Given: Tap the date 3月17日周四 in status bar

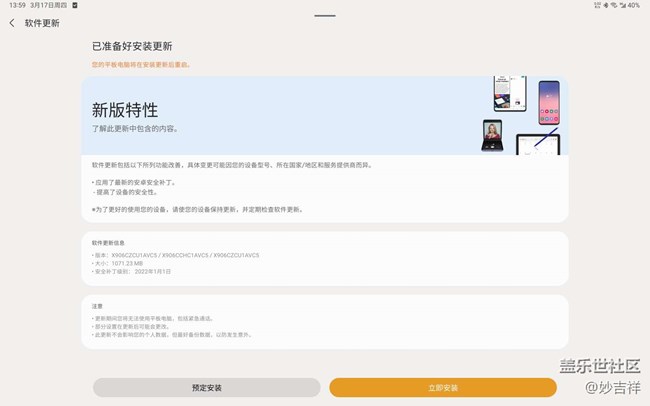Looking at the screenshot, I should click(x=50, y=5).
